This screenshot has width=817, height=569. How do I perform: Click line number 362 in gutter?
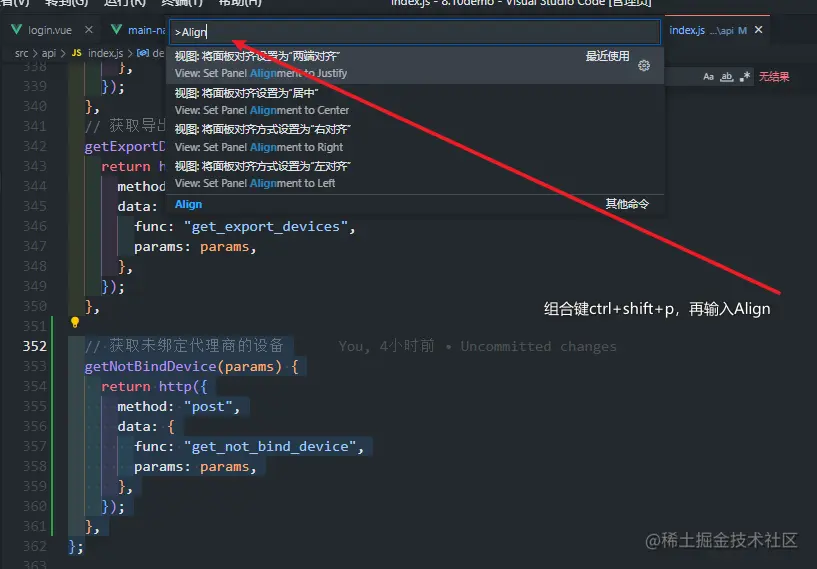35,546
